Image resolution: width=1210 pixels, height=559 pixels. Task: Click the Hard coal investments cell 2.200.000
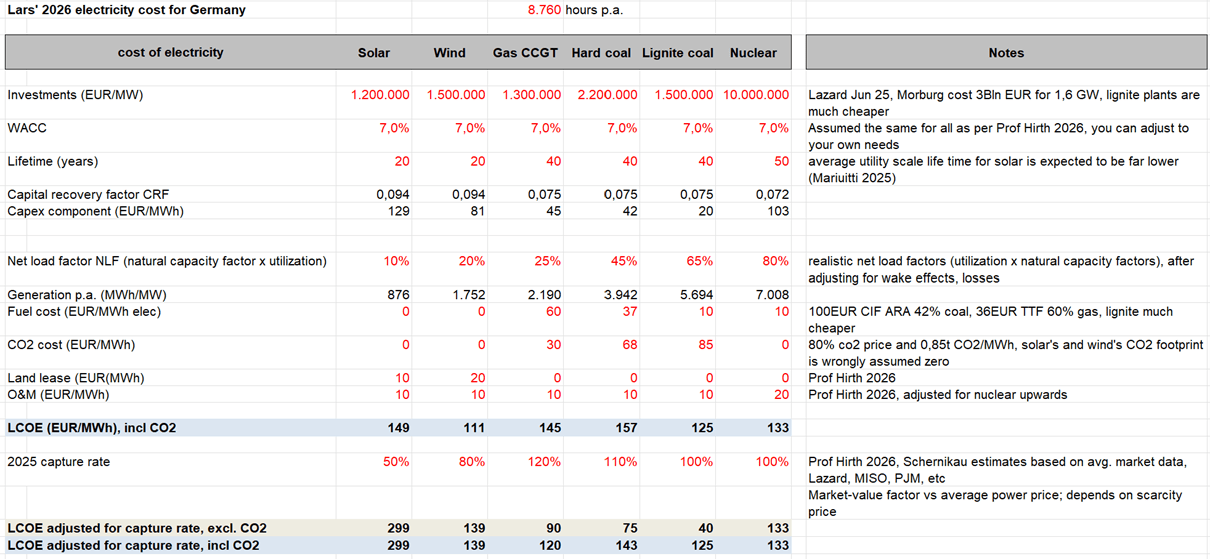tap(607, 95)
